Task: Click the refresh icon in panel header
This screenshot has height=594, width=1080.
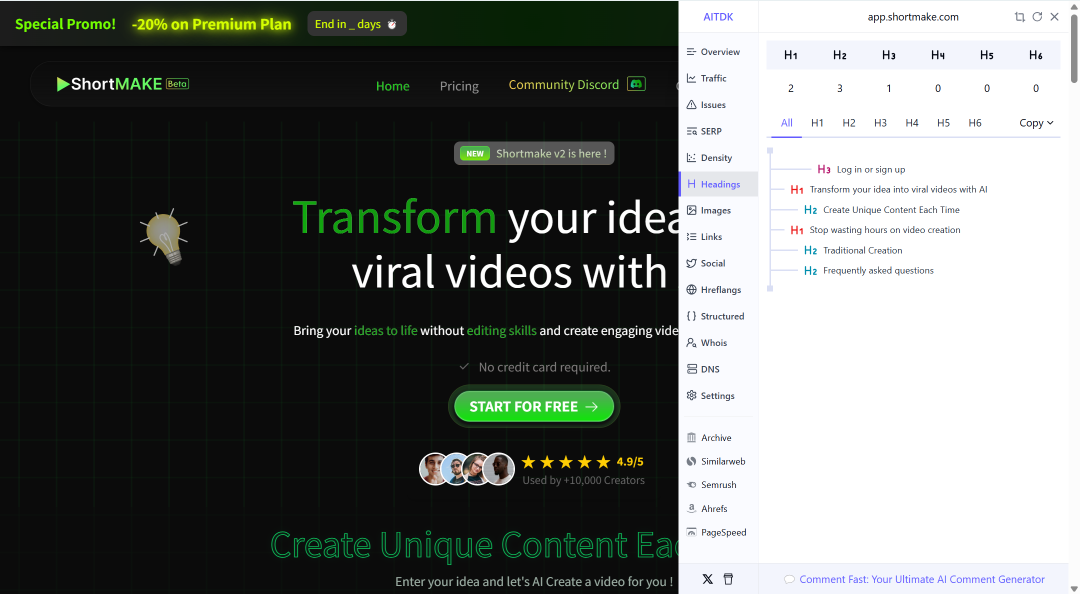Action: 1037,17
